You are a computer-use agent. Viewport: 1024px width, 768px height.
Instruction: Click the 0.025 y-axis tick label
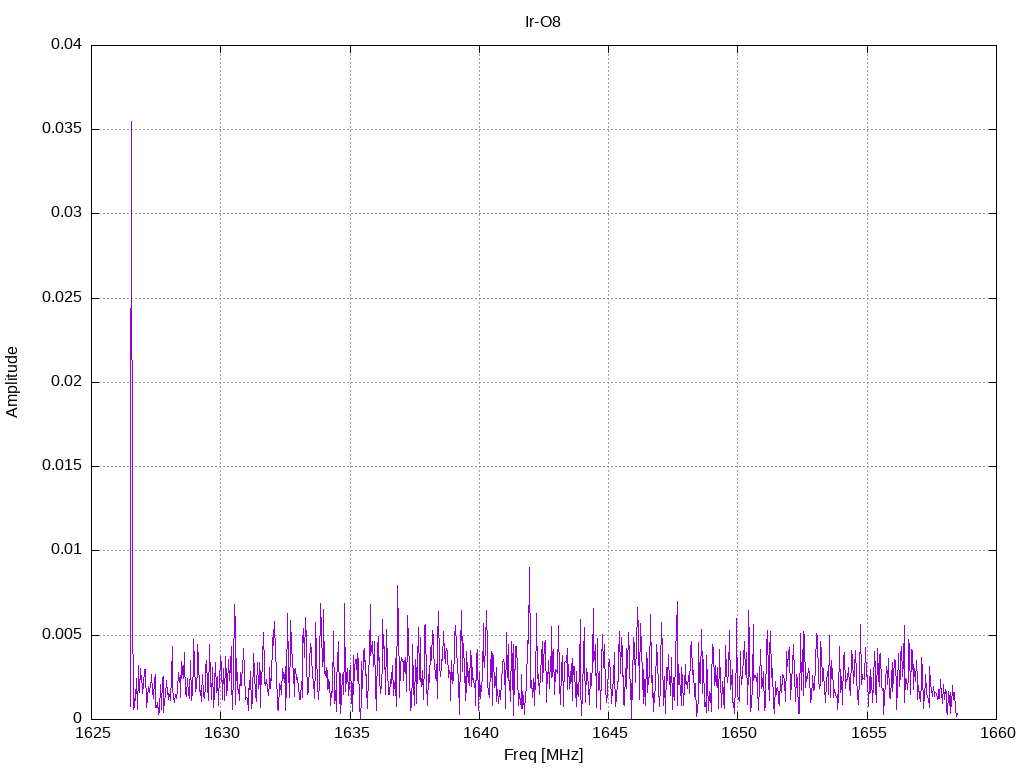(x=63, y=298)
